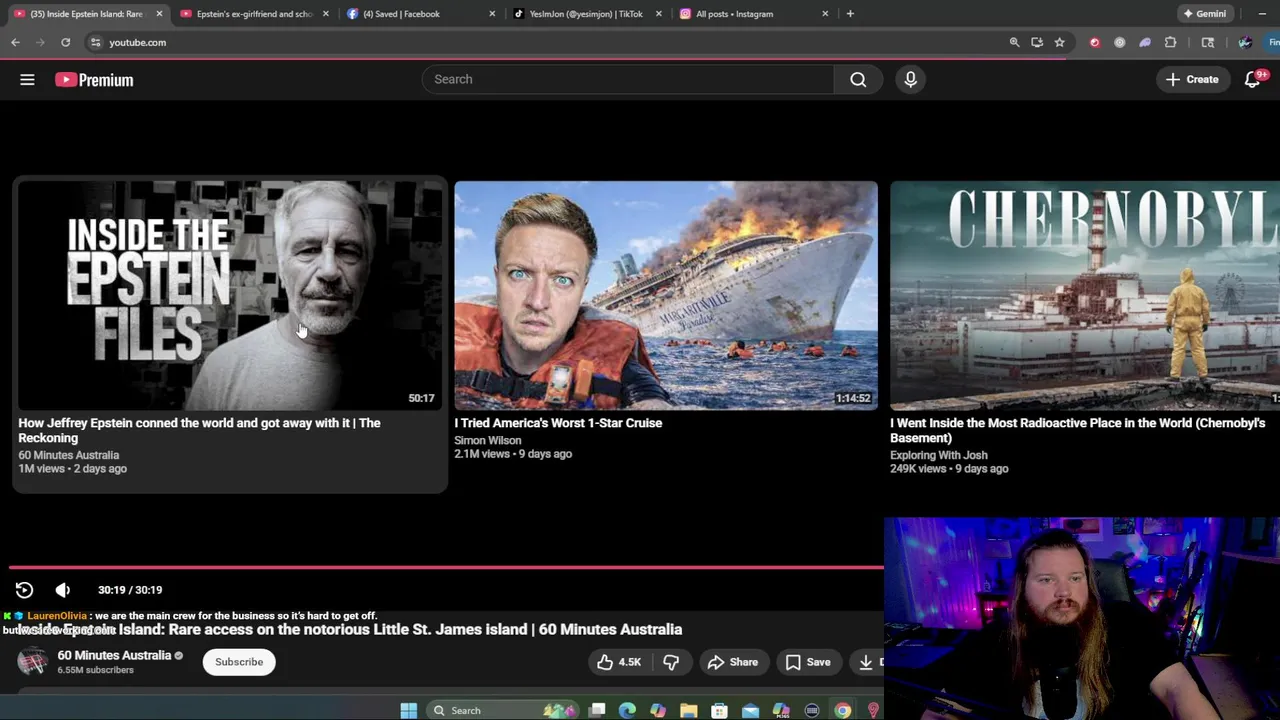Screen dimensions: 1280x720
Task: Replay the finished video
Action: coord(24,590)
